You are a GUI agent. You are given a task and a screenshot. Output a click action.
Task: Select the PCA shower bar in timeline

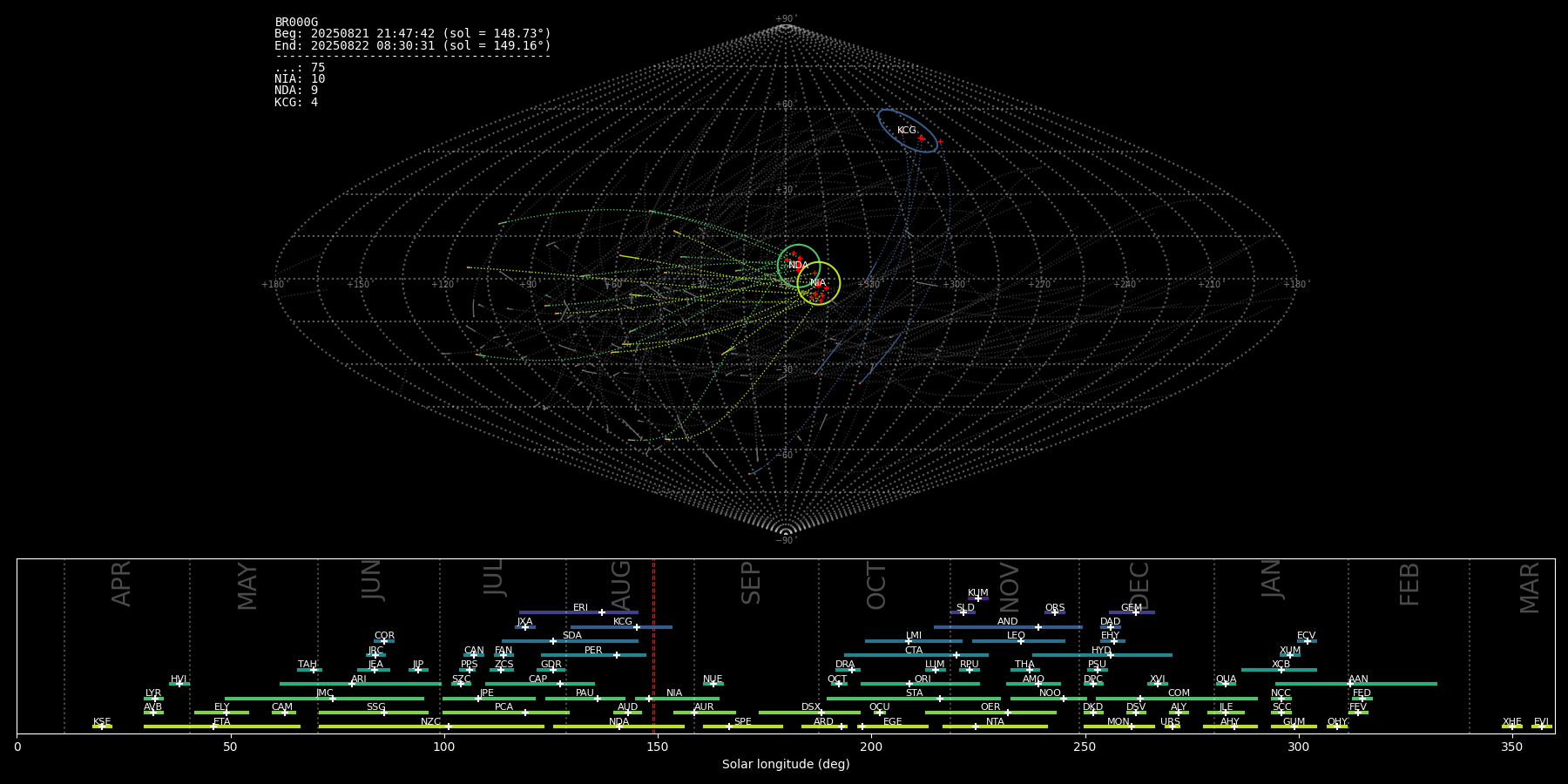[505, 713]
